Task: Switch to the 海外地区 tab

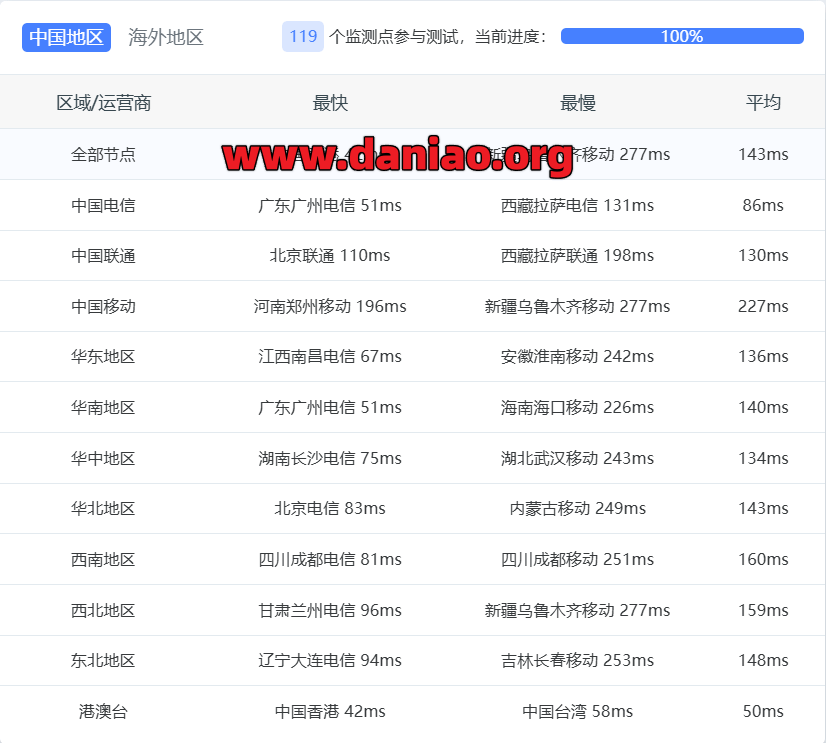Action: pyautogui.click(x=166, y=37)
